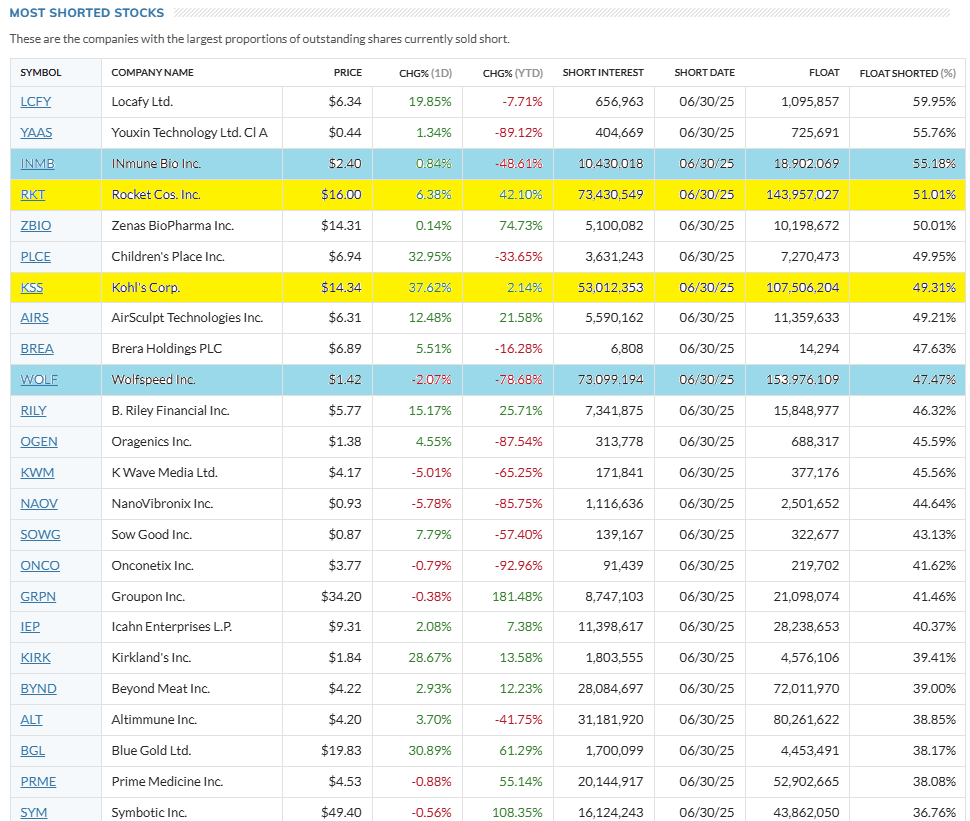Click the Locafy Ltd. company name
This screenshot has height=821, width=970.
pos(142,101)
